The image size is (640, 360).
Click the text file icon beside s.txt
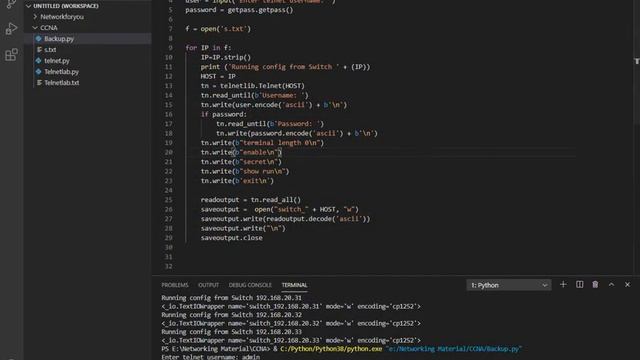click(39, 50)
